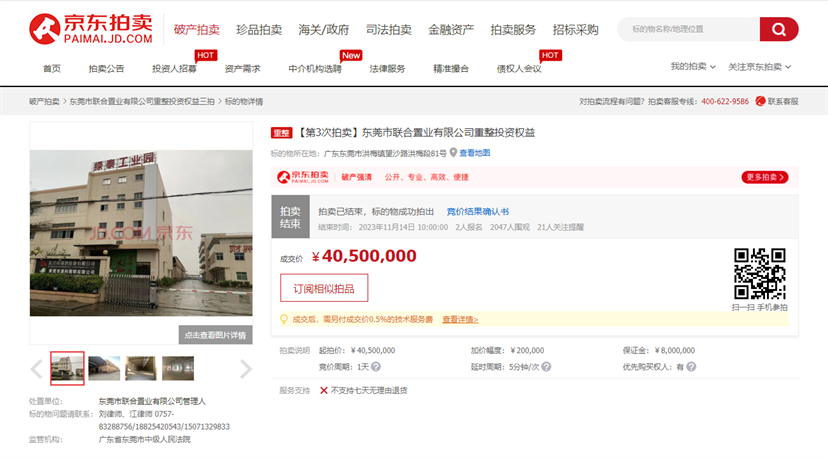Open 法律服务 menu item
This screenshot has height=458, width=828.
tap(387, 69)
